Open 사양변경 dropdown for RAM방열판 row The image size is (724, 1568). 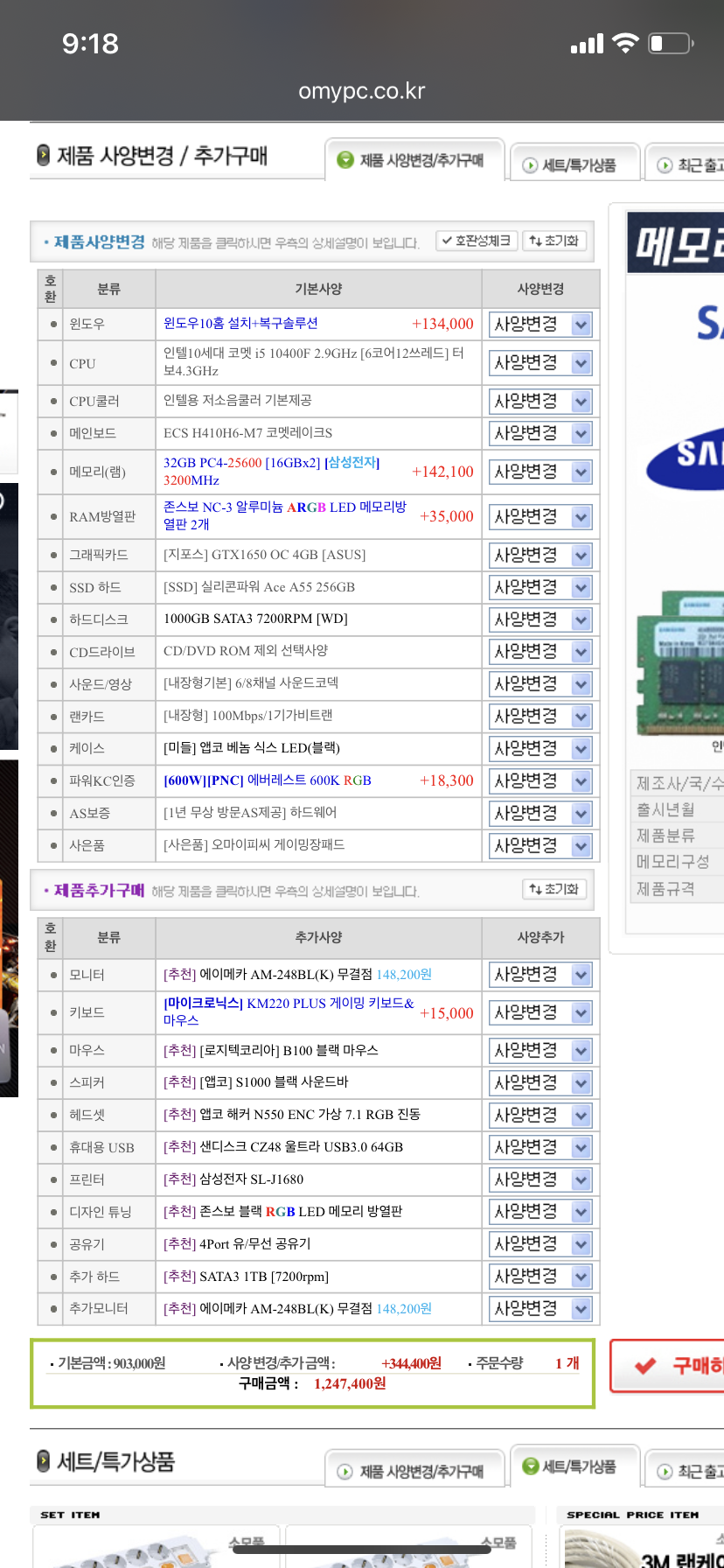[540, 517]
